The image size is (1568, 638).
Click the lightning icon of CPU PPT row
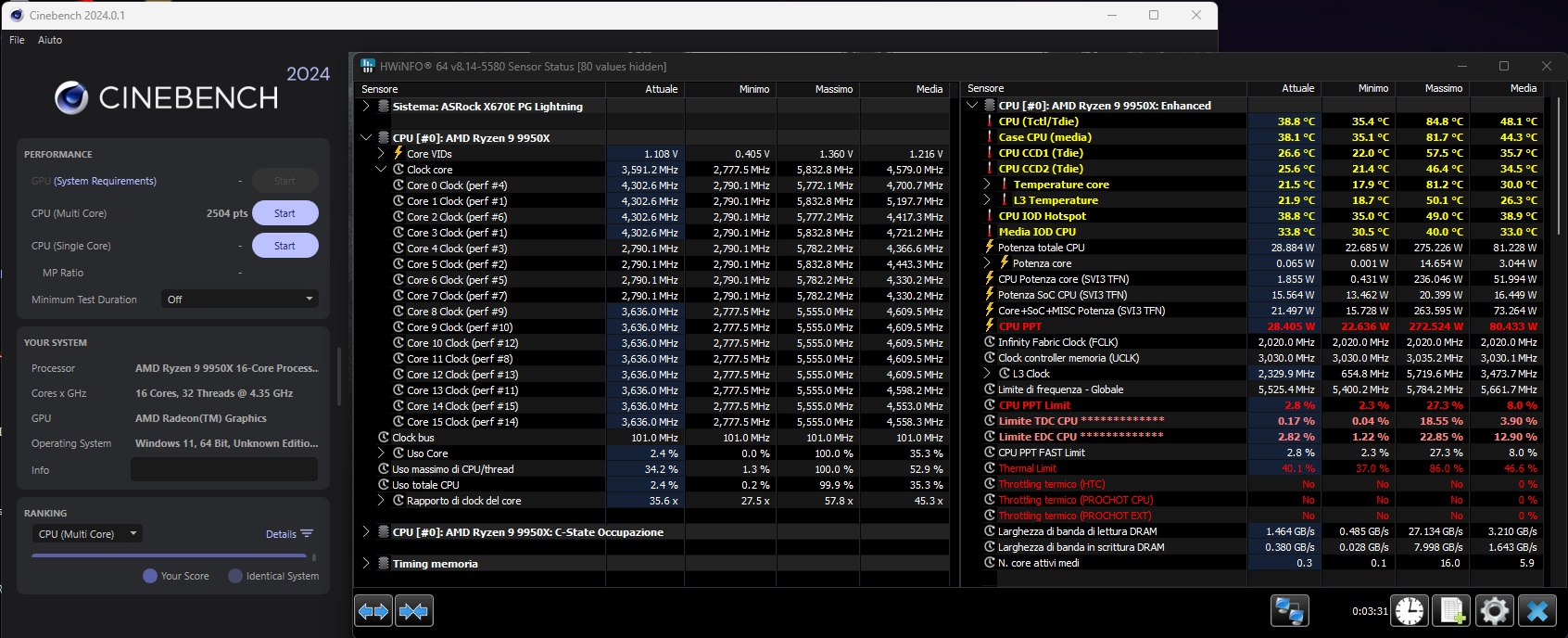(990, 325)
